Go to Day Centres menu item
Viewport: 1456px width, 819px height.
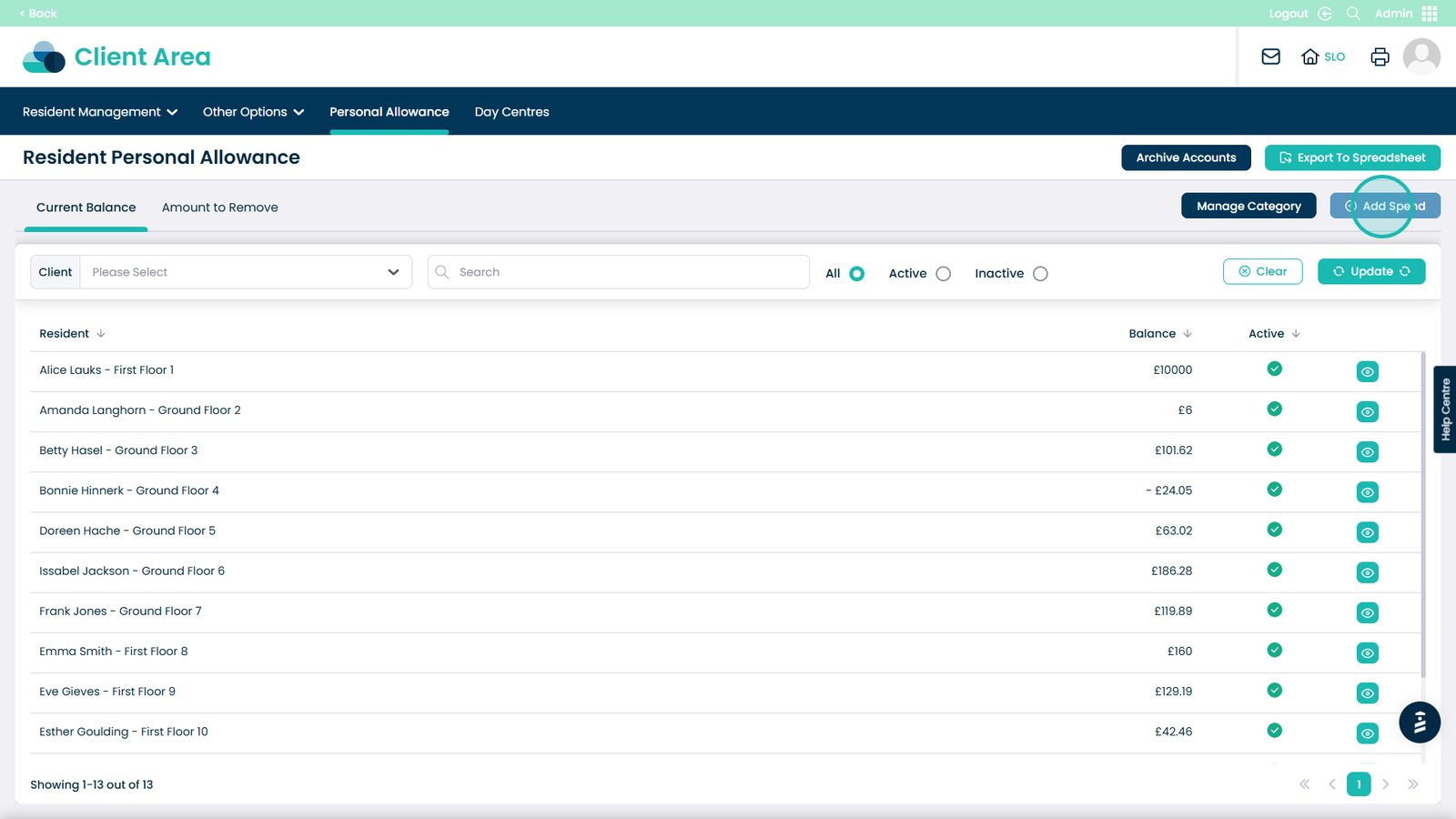pyautogui.click(x=511, y=112)
